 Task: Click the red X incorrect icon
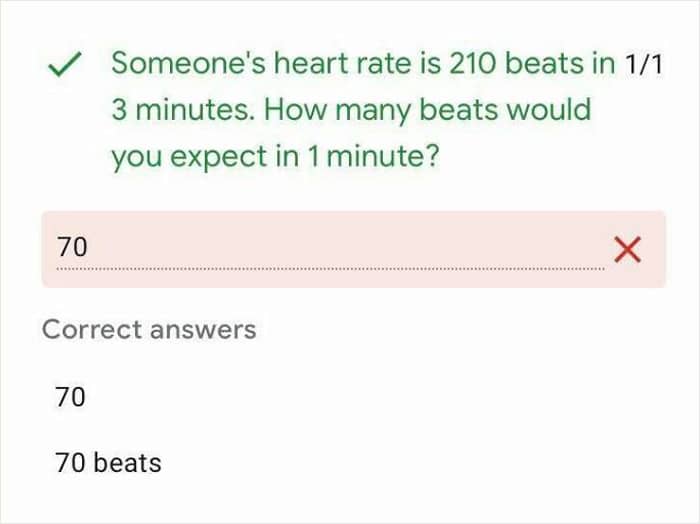[627, 249]
